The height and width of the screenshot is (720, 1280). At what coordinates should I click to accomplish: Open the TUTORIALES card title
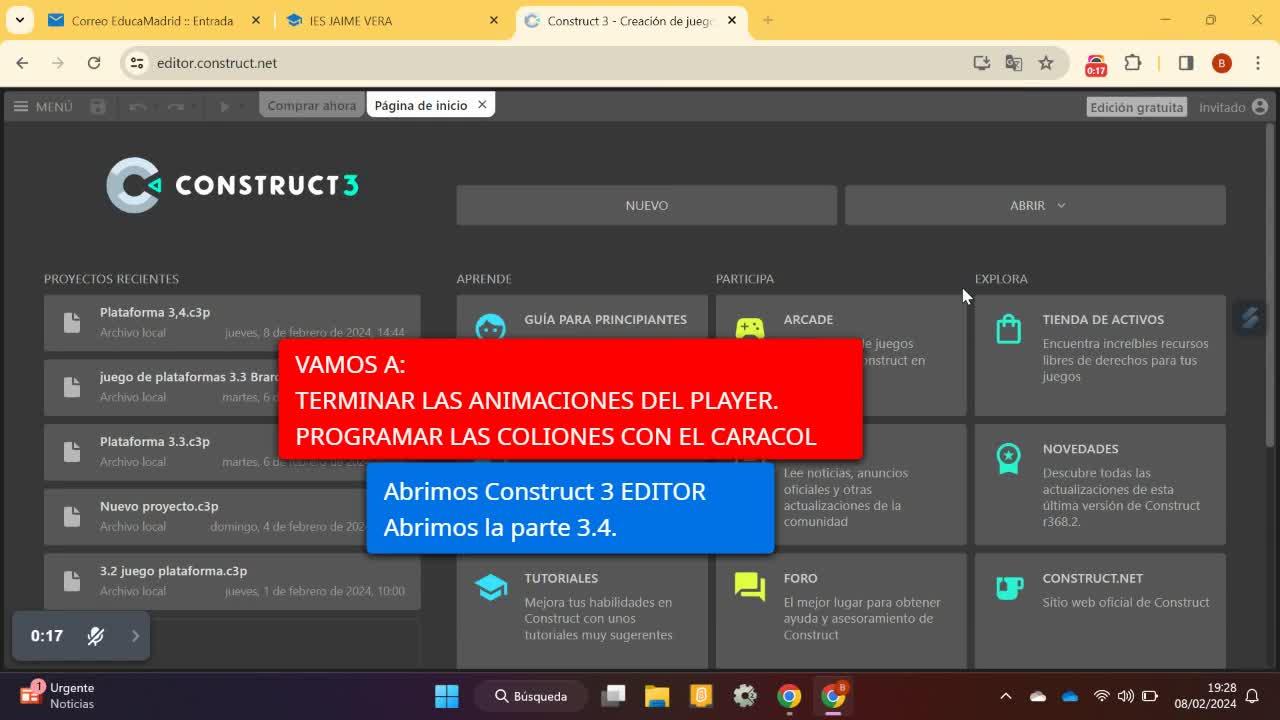(561, 579)
